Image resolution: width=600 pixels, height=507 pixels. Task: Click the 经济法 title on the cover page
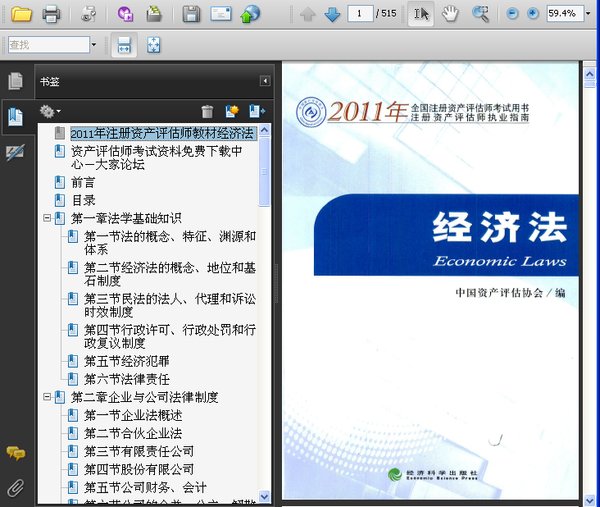(499, 227)
